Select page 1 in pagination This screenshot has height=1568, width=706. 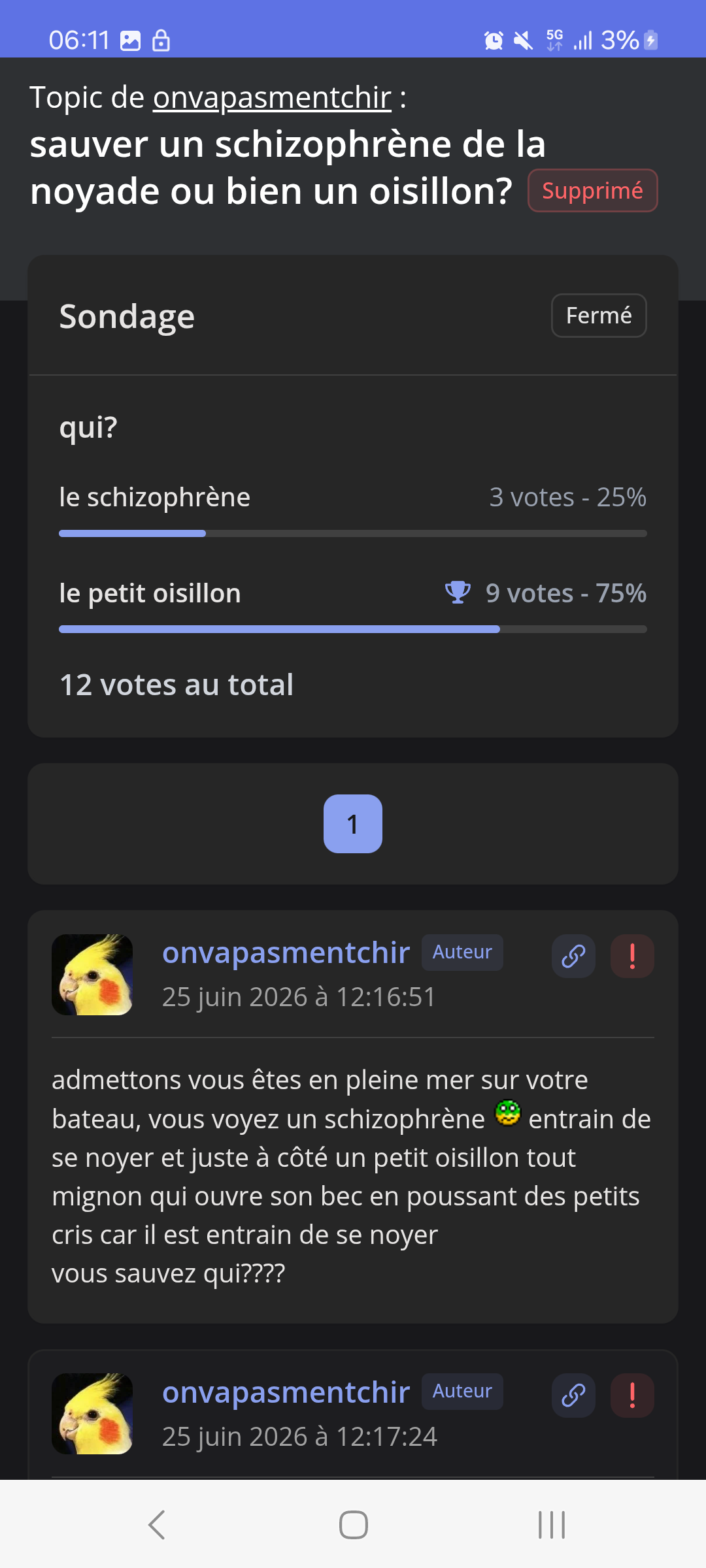(353, 824)
